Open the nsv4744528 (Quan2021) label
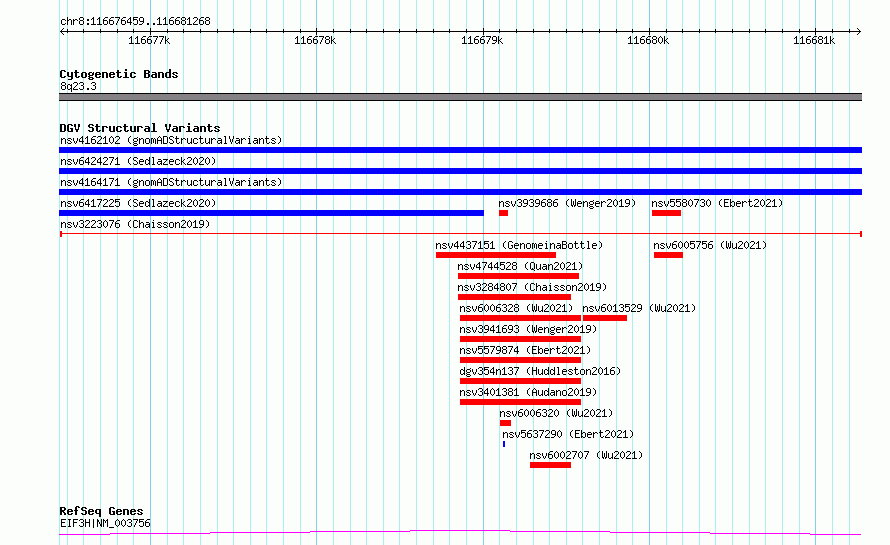890x545 pixels. pos(520,266)
